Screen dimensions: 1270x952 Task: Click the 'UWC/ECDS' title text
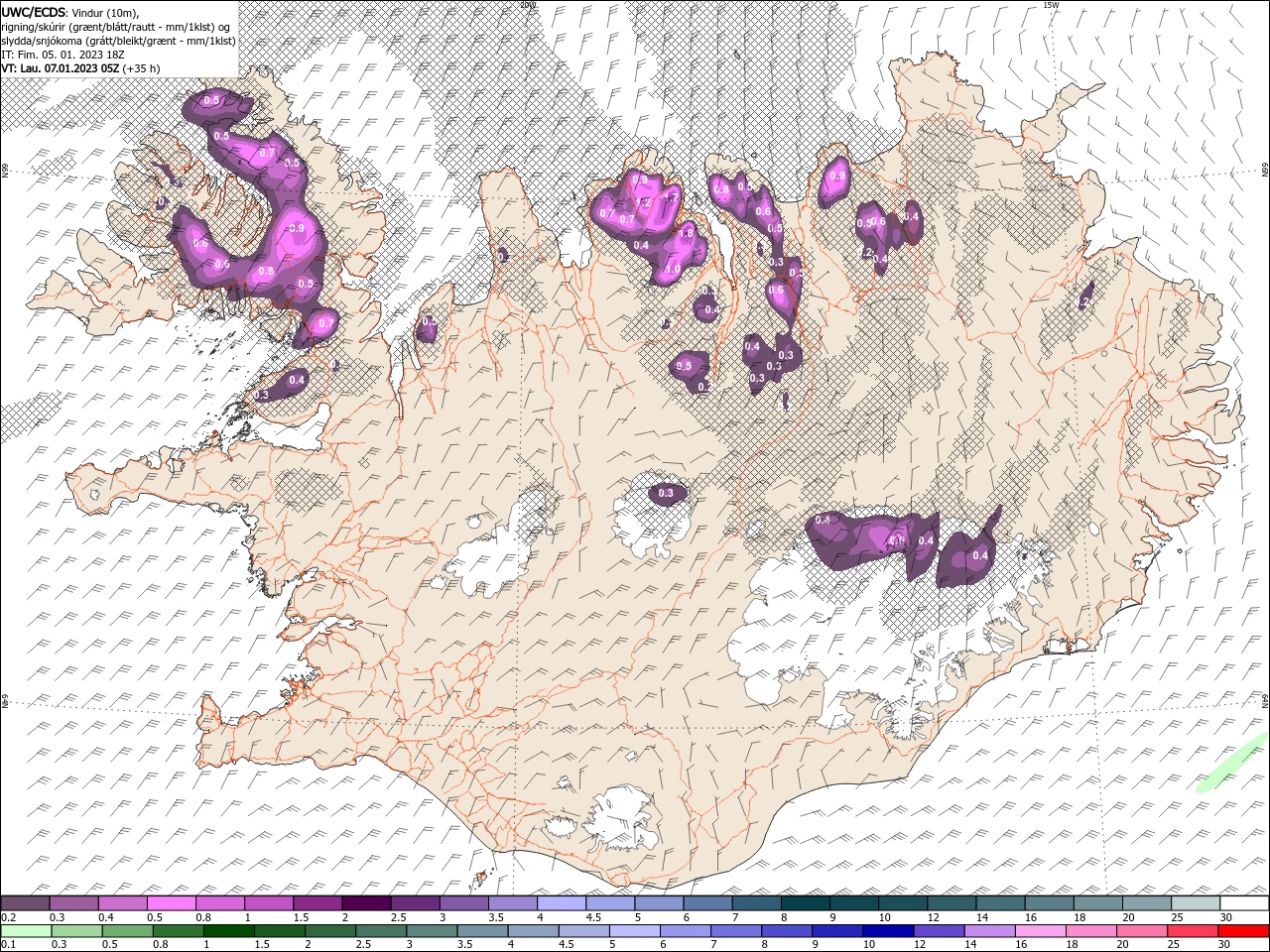point(34,12)
